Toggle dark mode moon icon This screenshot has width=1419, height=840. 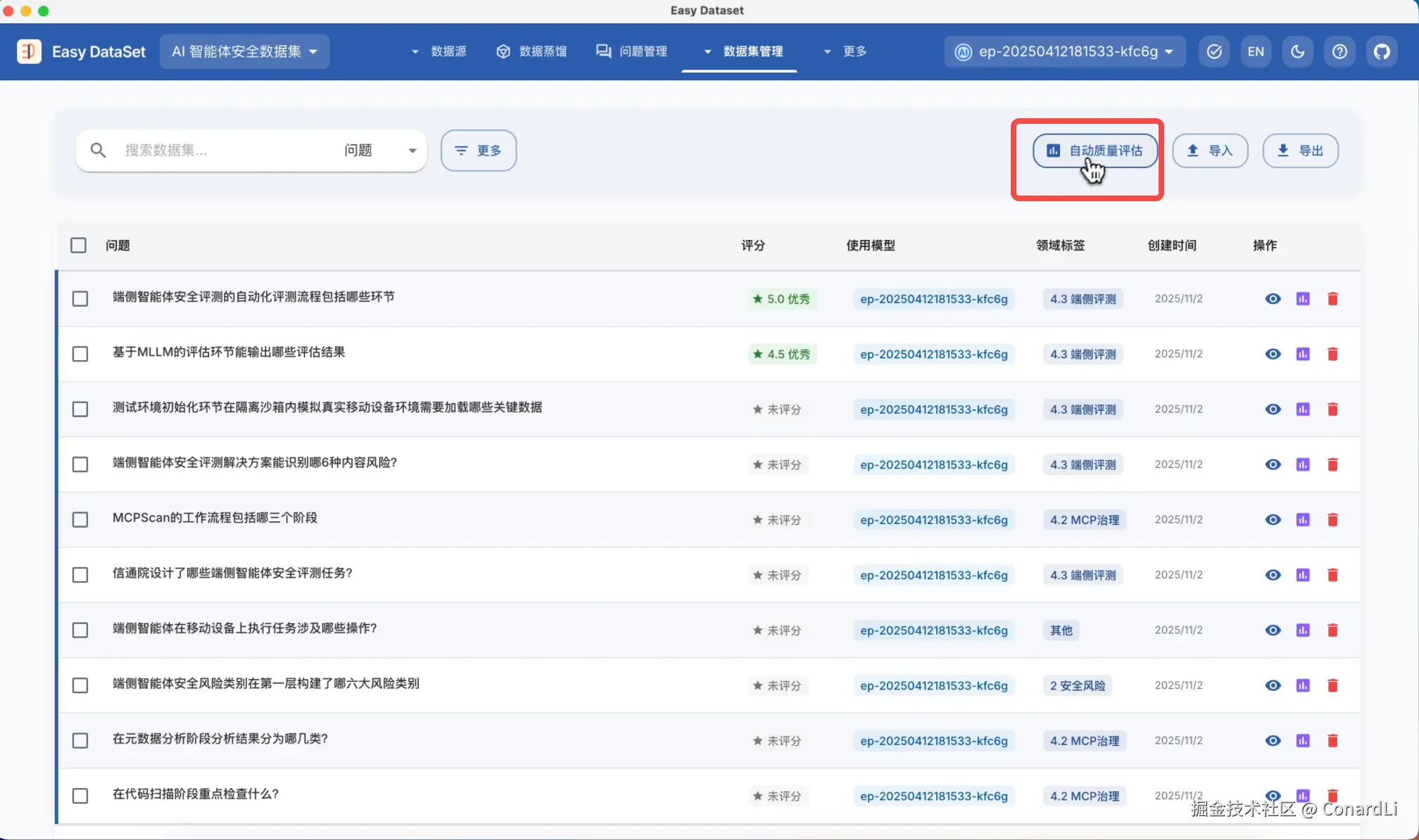coord(1297,51)
